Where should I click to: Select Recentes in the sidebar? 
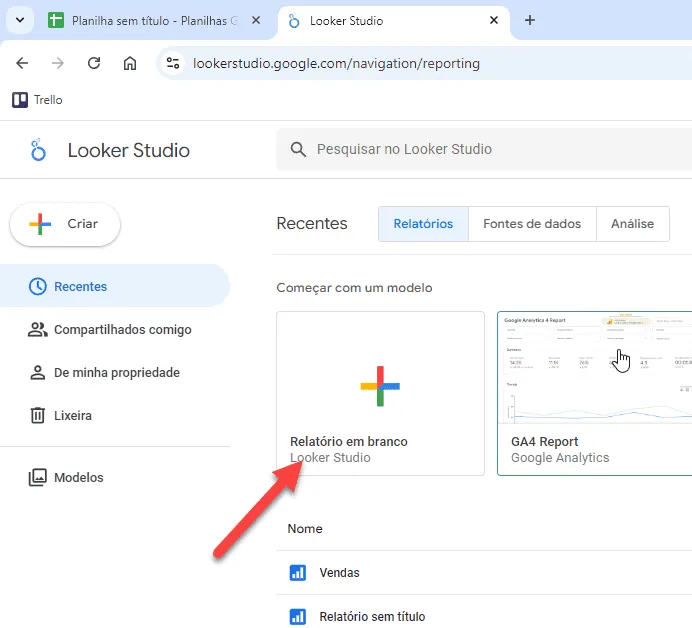pos(115,286)
